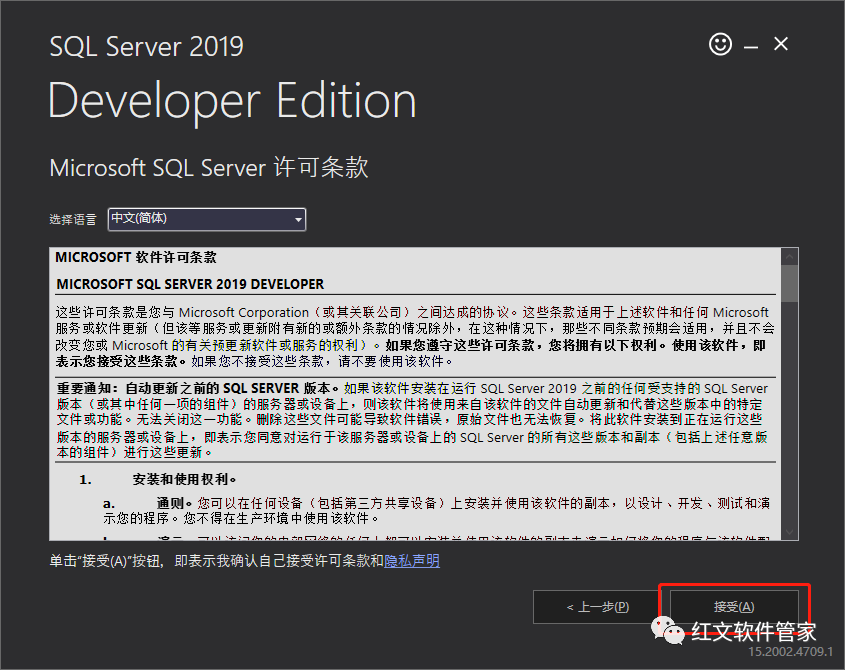The image size is (845, 670).
Task: Close the SQL Server installer window
Action: pyautogui.click(x=781, y=44)
